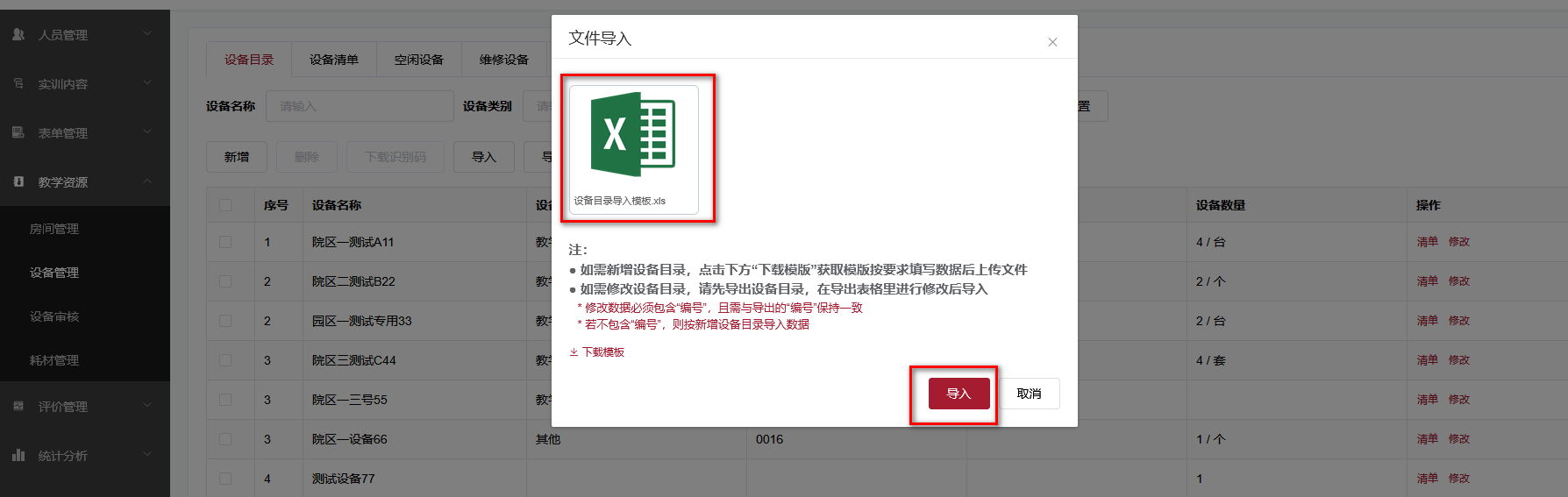Toggle the select-all checkbox in table header
1568x497 pixels.
coord(225,205)
